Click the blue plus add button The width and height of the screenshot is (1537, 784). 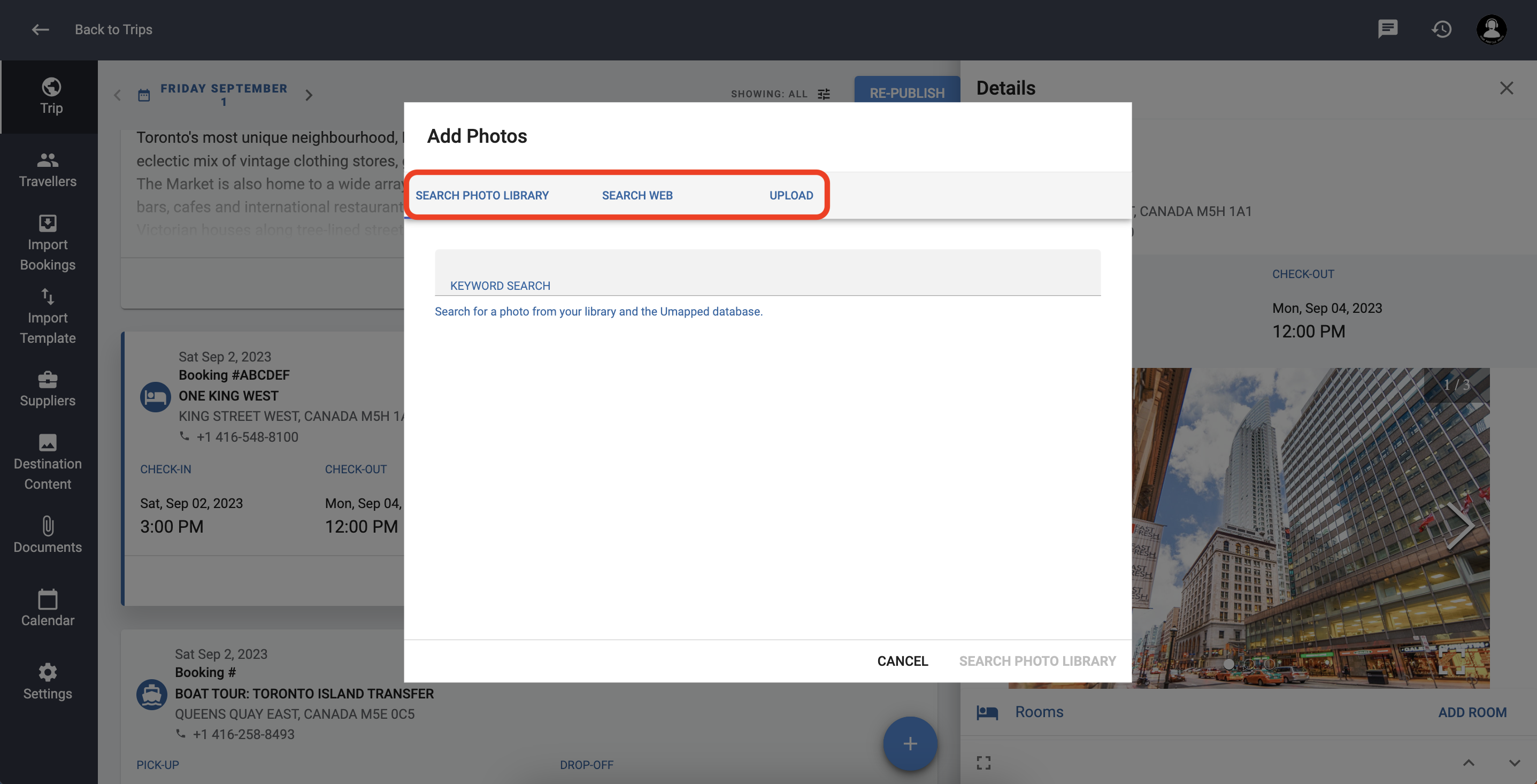click(x=910, y=743)
